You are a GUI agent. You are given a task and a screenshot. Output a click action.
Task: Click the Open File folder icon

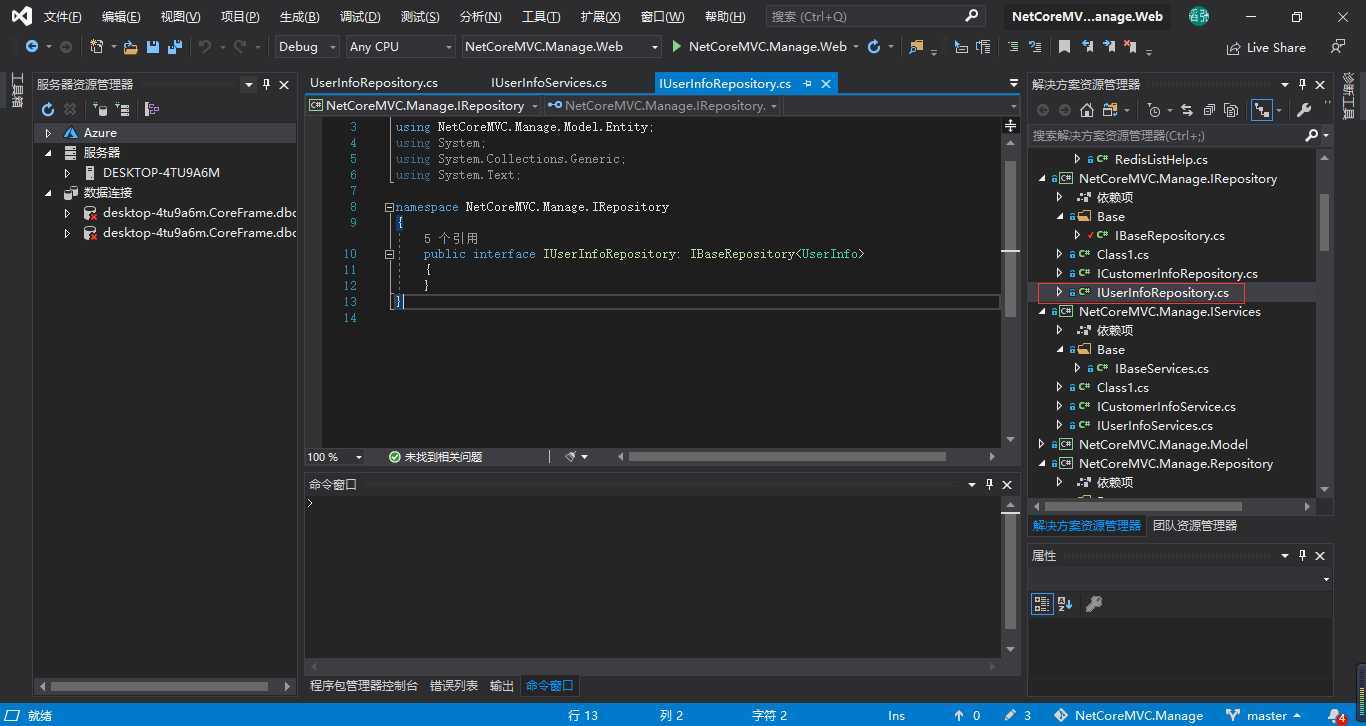click(130, 47)
